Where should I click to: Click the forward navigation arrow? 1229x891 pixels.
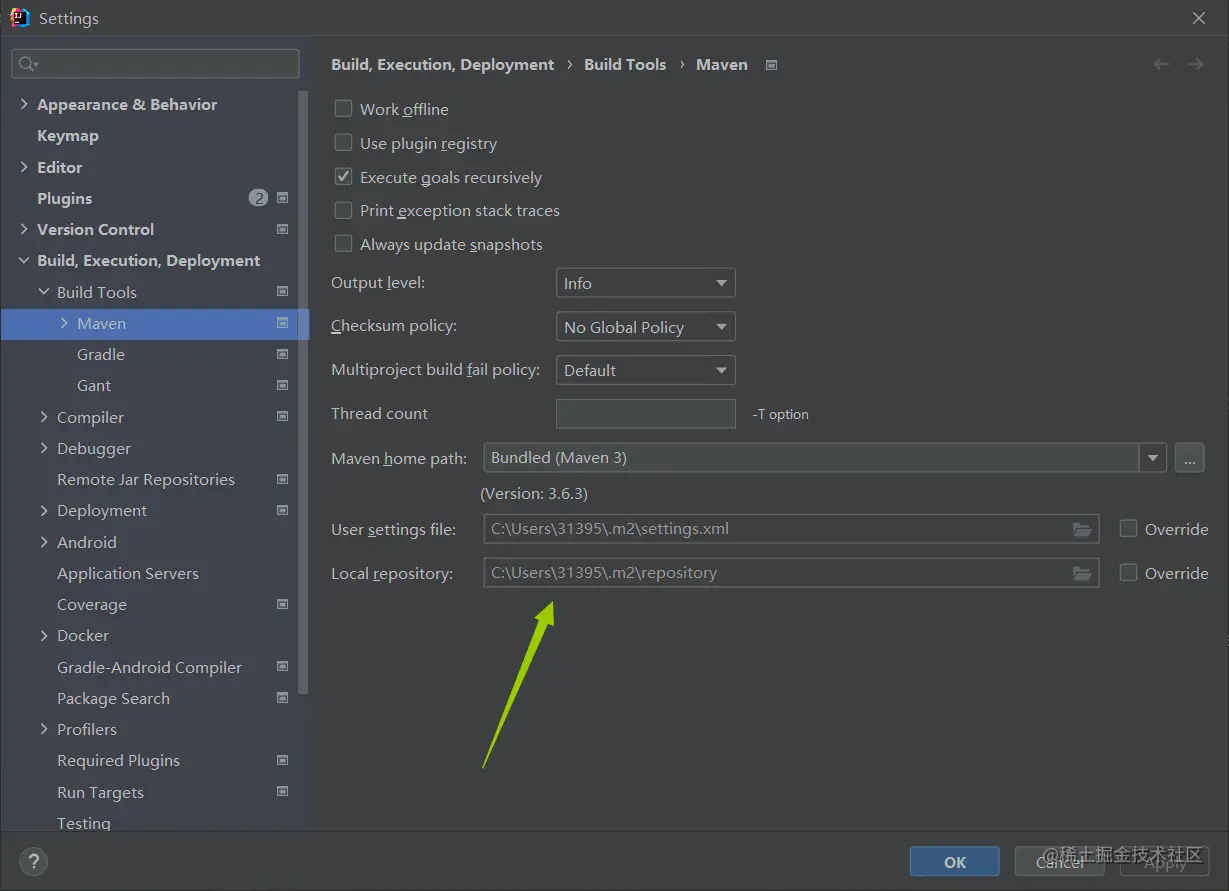(1195, 64)
